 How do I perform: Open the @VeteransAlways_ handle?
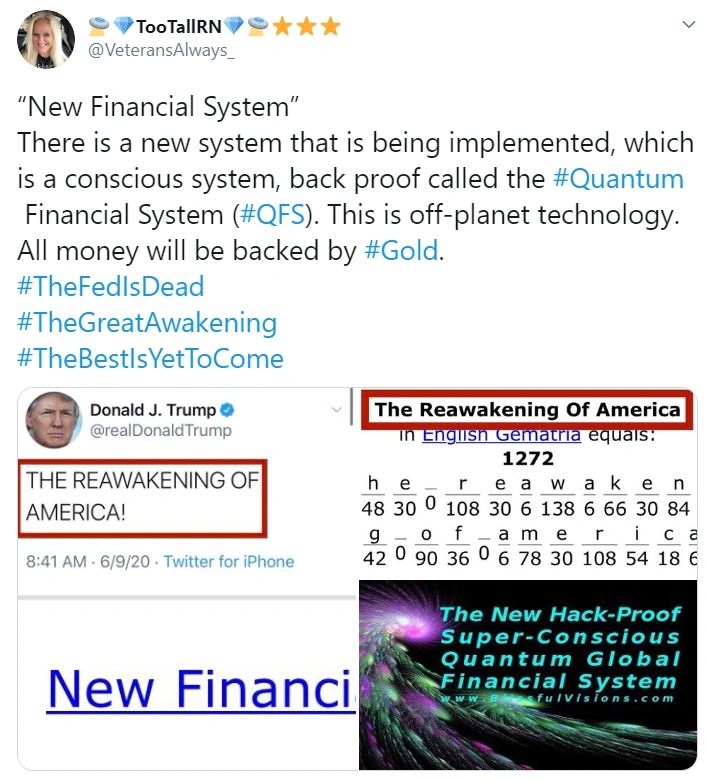click(x=161, y=50)
